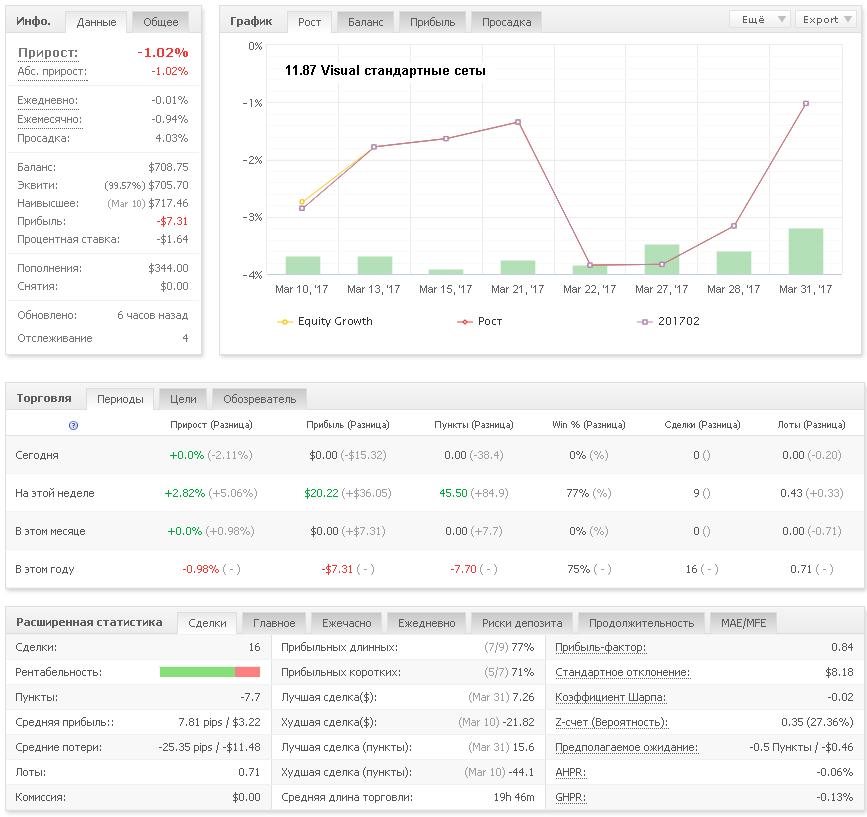Toggle 201702 series legend marker
The height and width of the screenshot is (817, 867).
(645, 322)
